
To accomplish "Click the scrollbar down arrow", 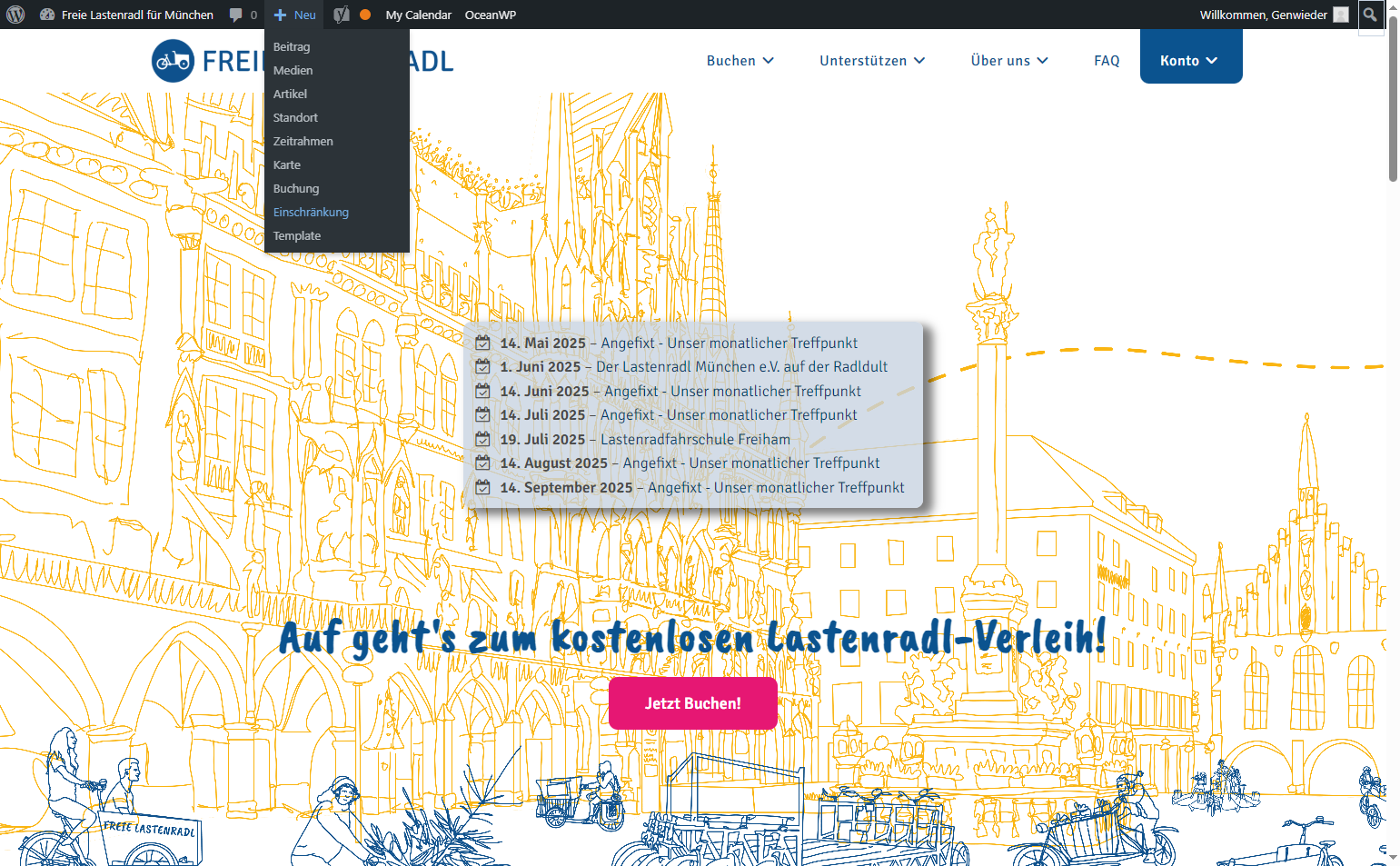I will pos(1393,857).
